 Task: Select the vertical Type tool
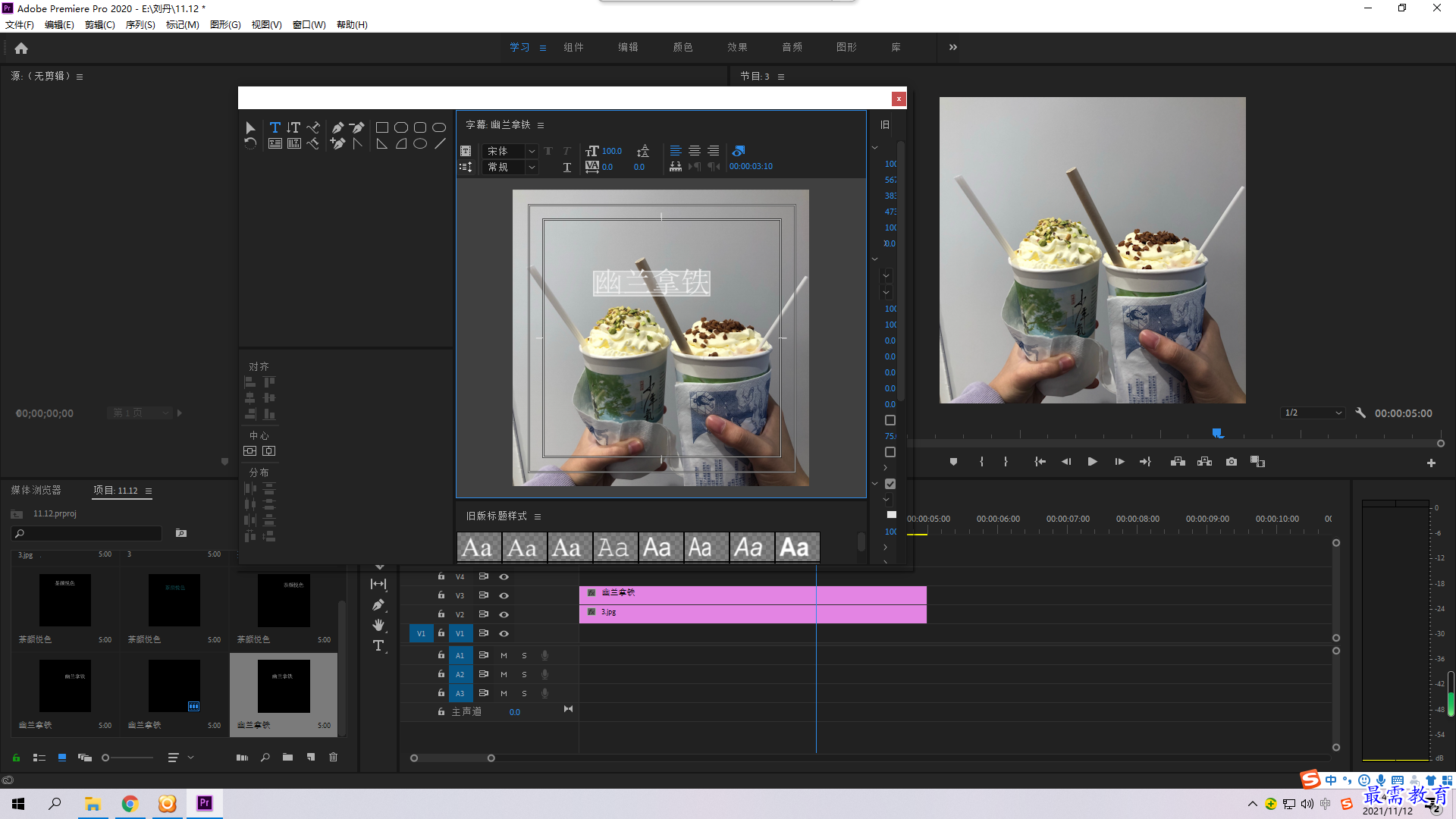pyautogui.click(x=293, y=127)
